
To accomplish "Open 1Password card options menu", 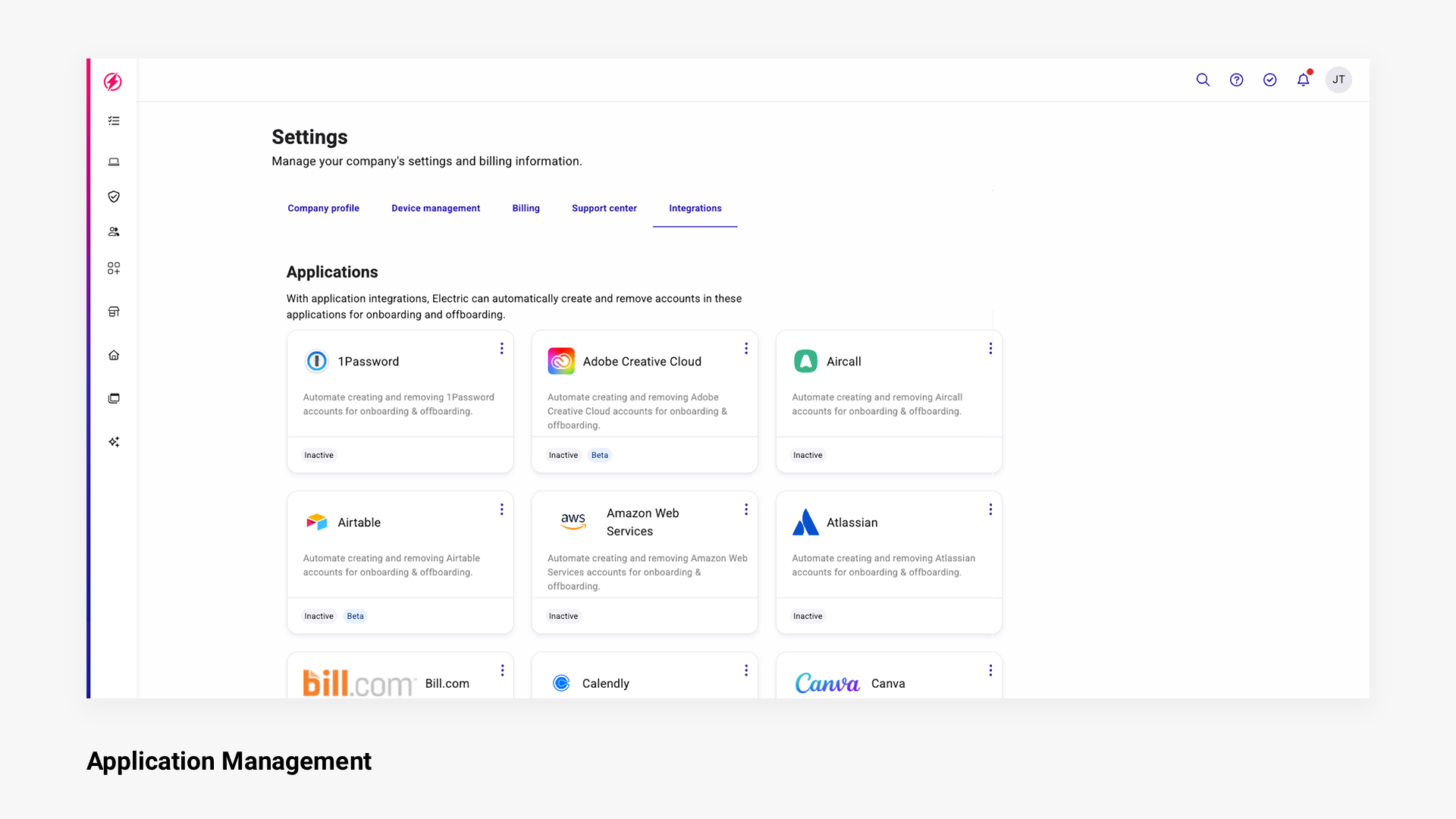I will [x=501, y=348].
